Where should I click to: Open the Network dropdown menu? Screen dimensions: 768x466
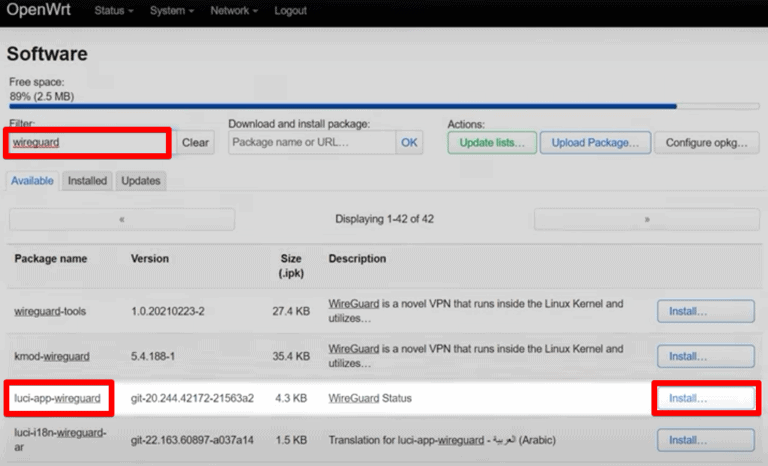[x=234, y=10]
